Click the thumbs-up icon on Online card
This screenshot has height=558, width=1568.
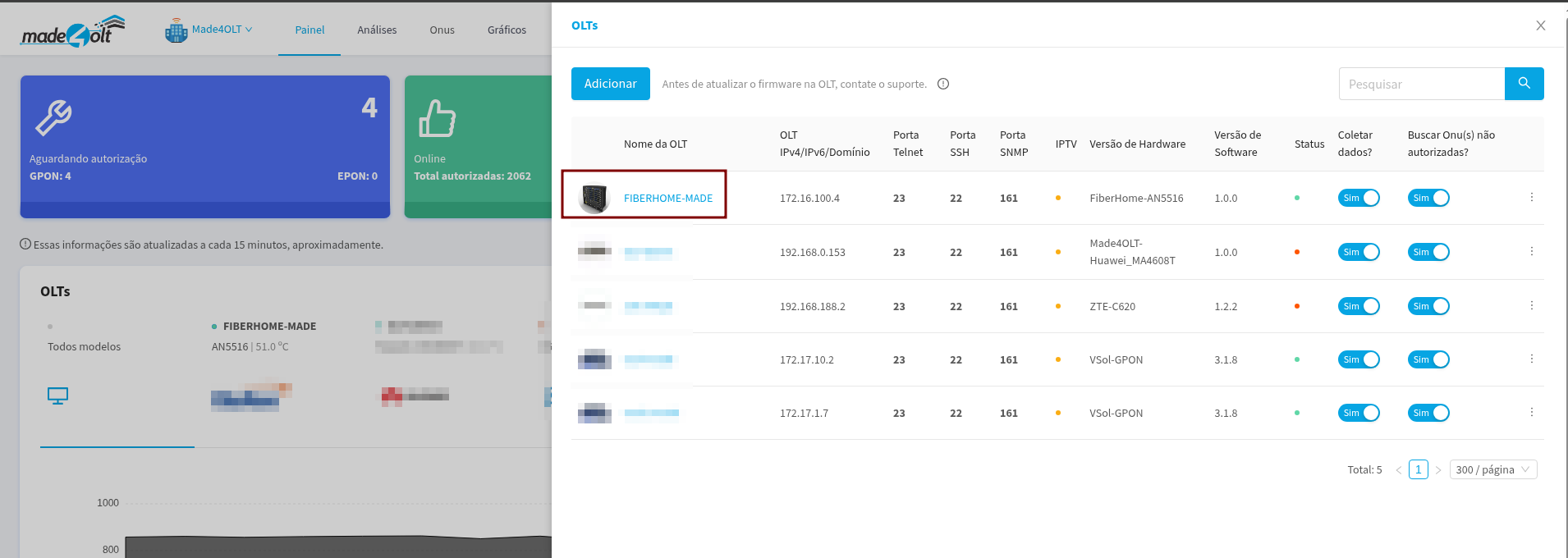437,118
